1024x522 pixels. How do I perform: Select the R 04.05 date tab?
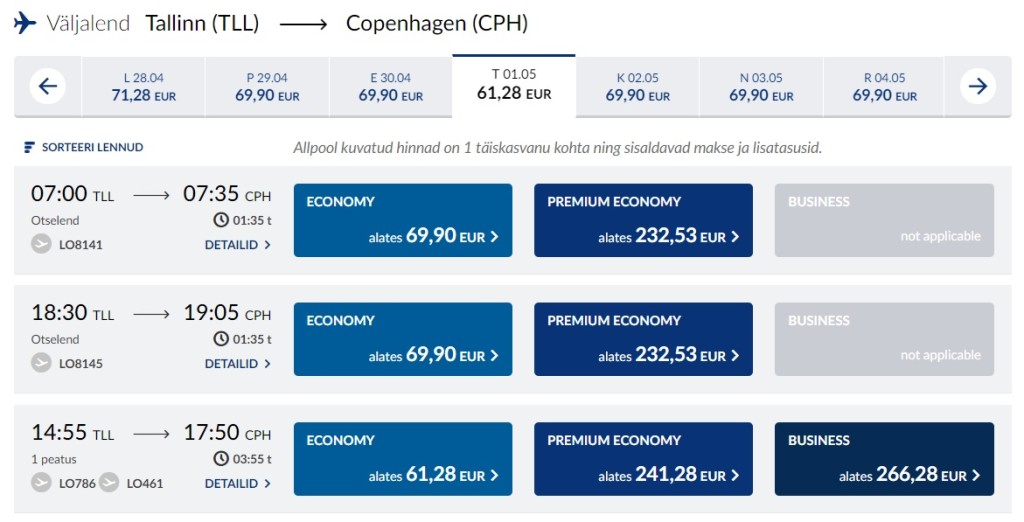pos(884,87)
